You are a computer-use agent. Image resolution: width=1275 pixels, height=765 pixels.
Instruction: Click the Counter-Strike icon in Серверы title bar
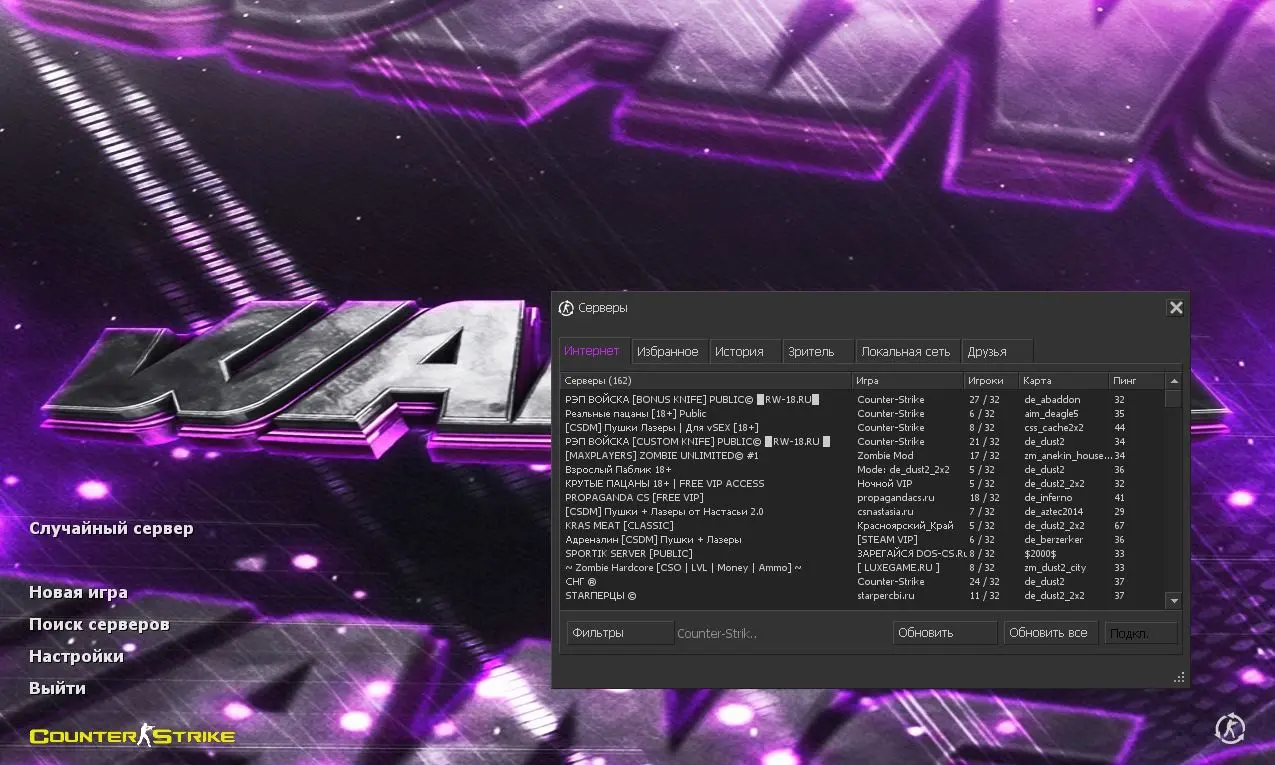(x=566, y=308)
